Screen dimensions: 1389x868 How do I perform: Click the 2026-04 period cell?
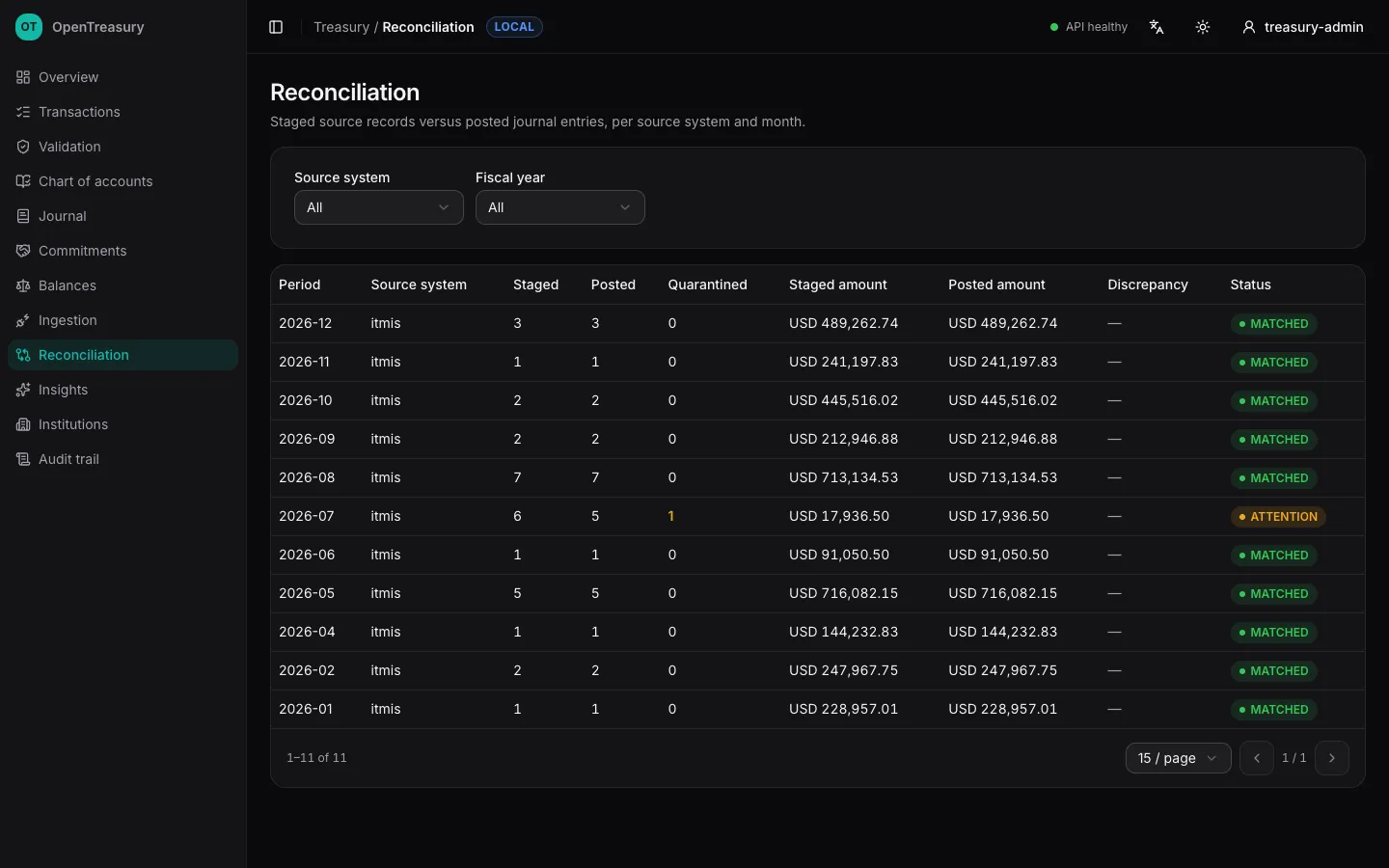tap(307, 632)
